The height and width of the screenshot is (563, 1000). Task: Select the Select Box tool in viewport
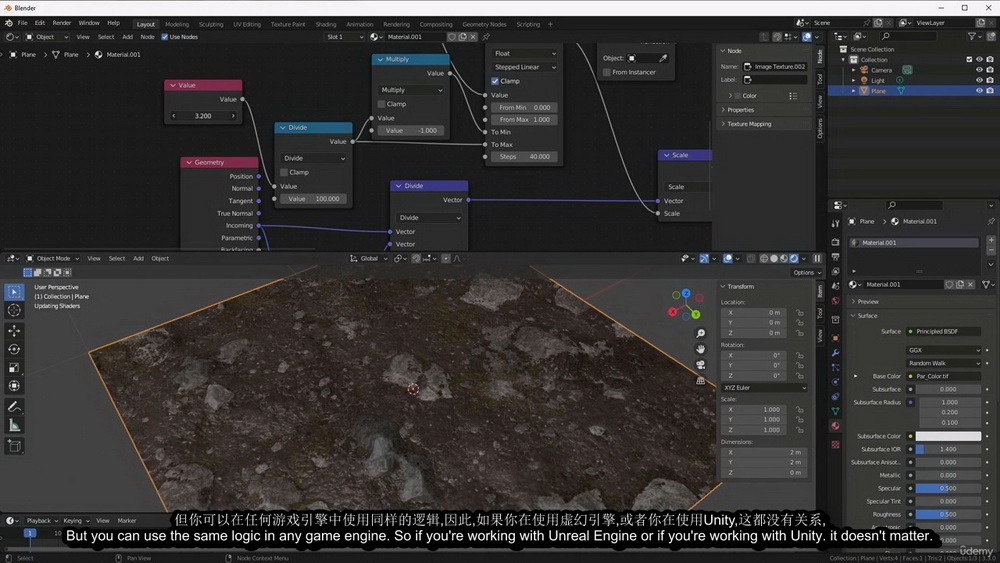(14, 291)
